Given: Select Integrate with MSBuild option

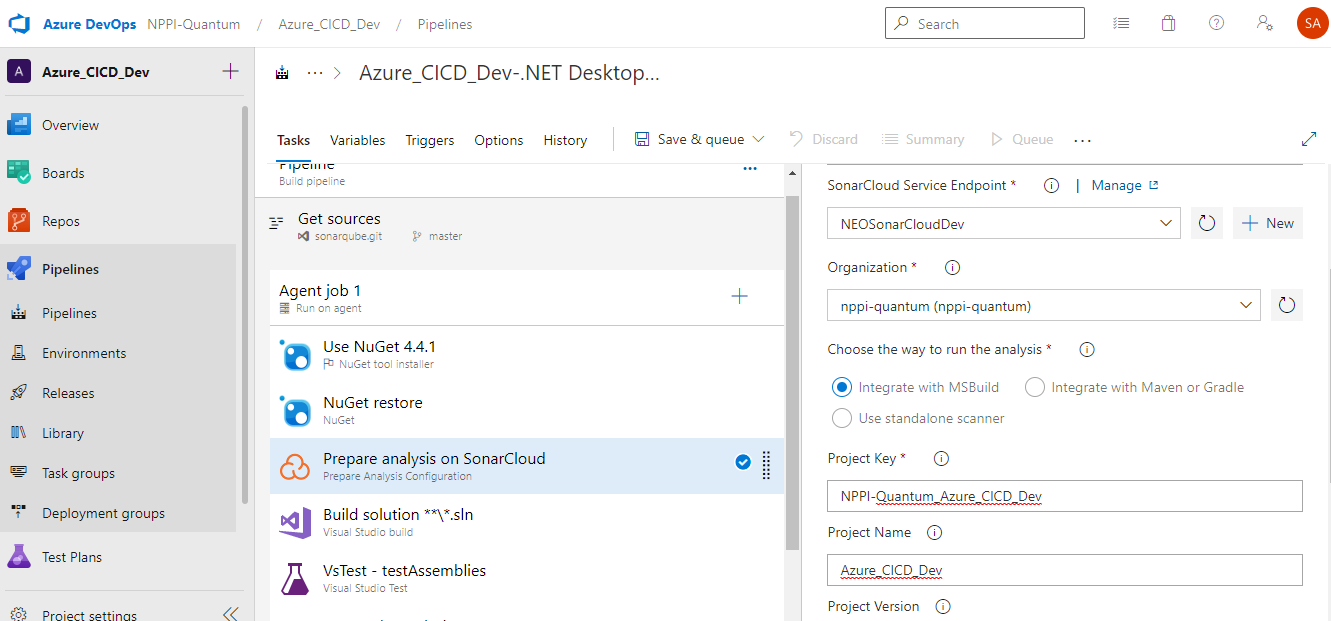Looking at the screenshot, I should point(842,387).
